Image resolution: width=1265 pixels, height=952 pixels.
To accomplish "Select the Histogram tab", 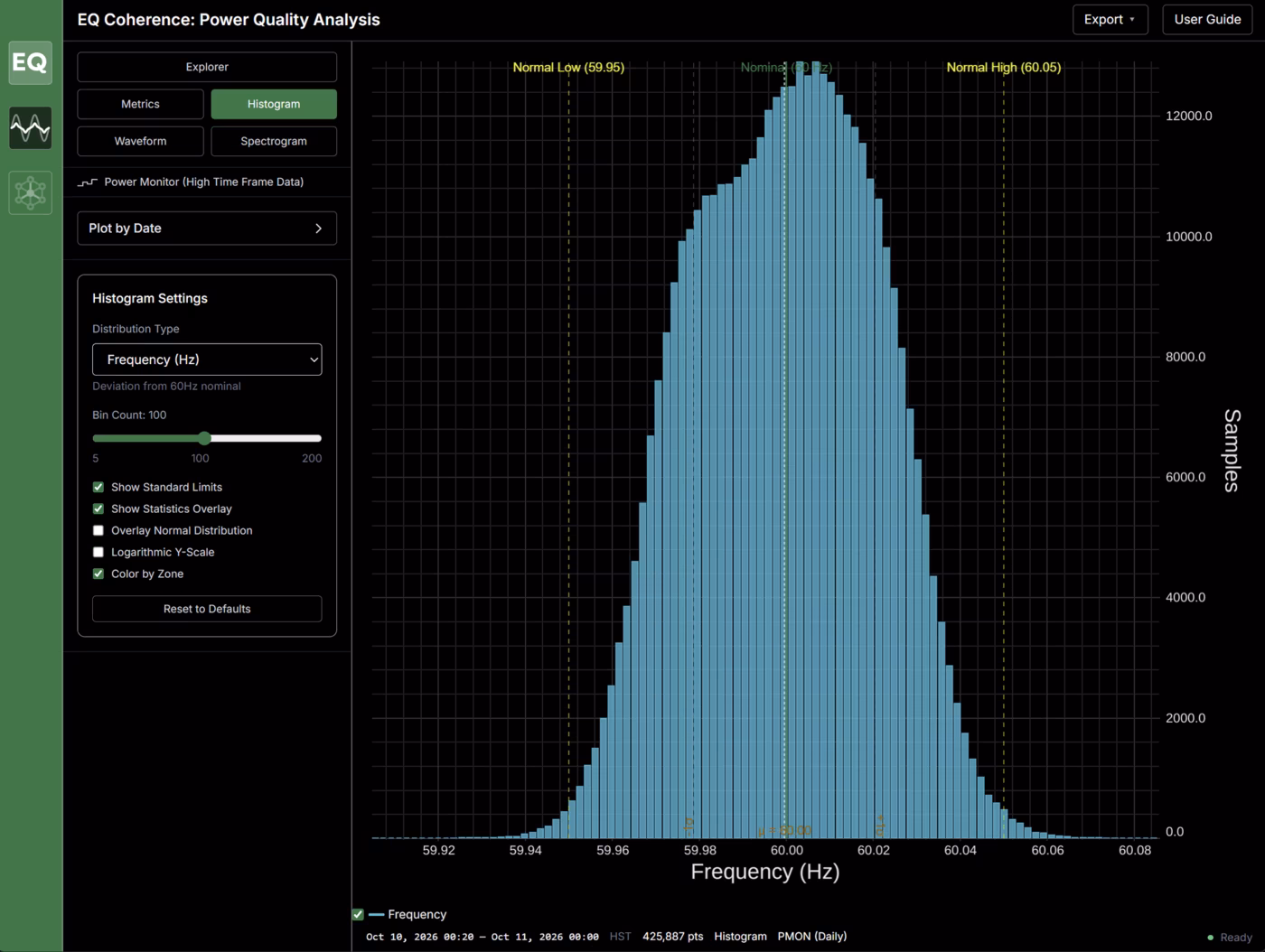I will tap(274, 104).
